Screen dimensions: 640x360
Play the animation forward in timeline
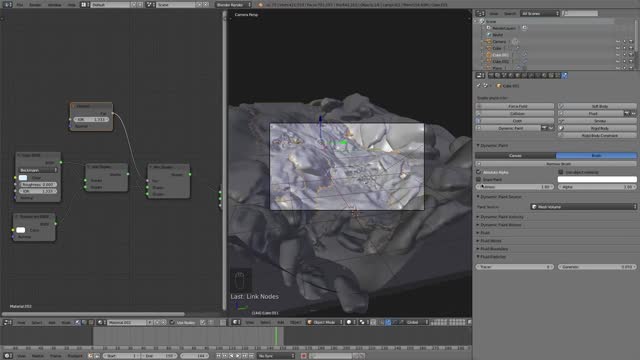[x=238, y=356]
